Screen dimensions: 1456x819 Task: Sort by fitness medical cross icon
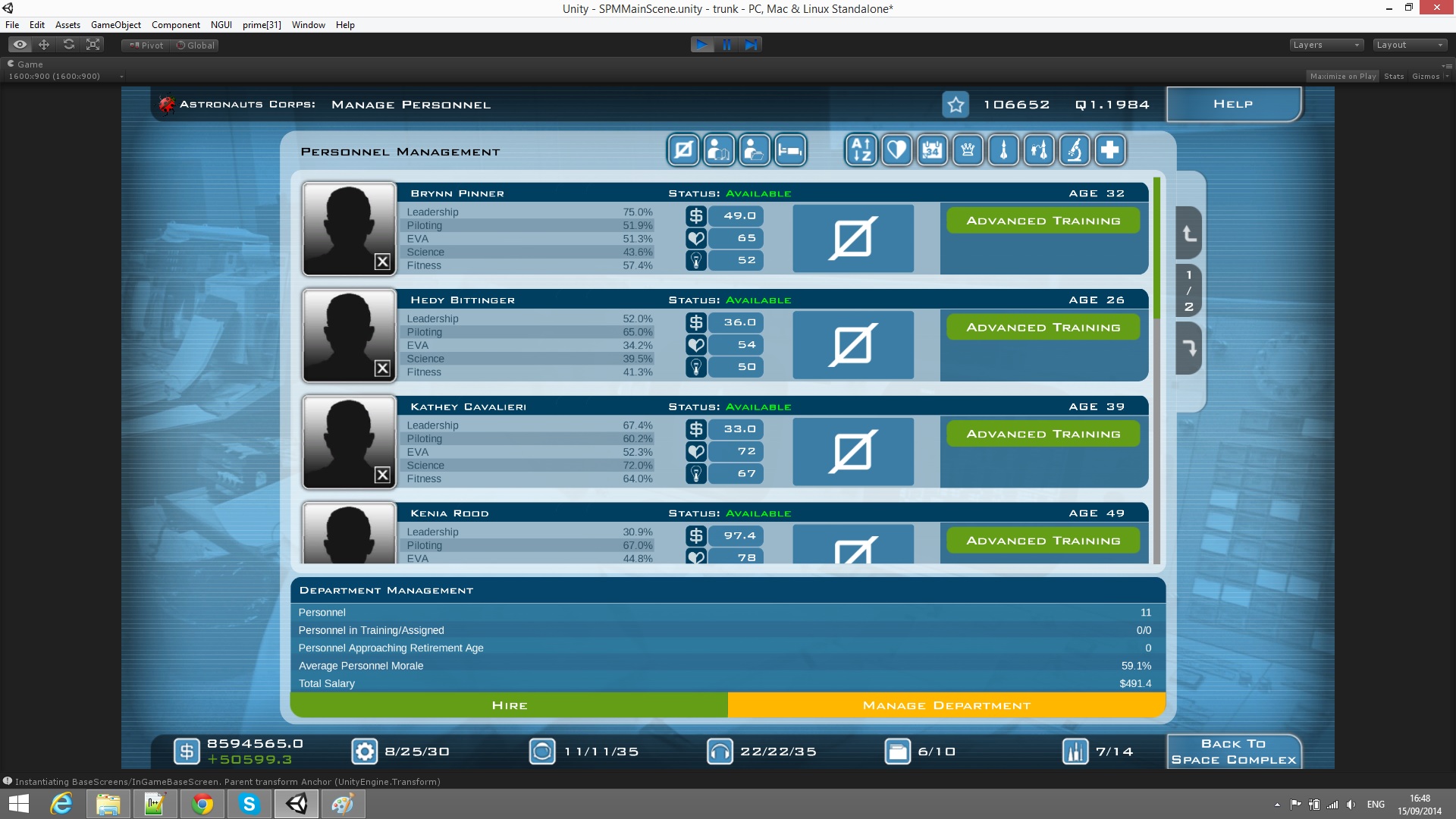tap(1110, 150)
